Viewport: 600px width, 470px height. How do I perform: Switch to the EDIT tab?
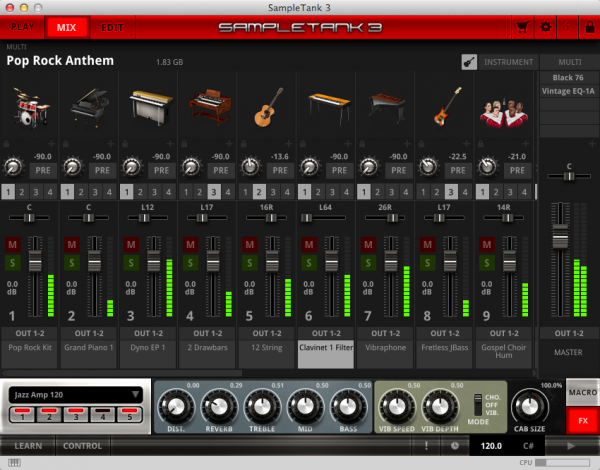coord(113,27)
